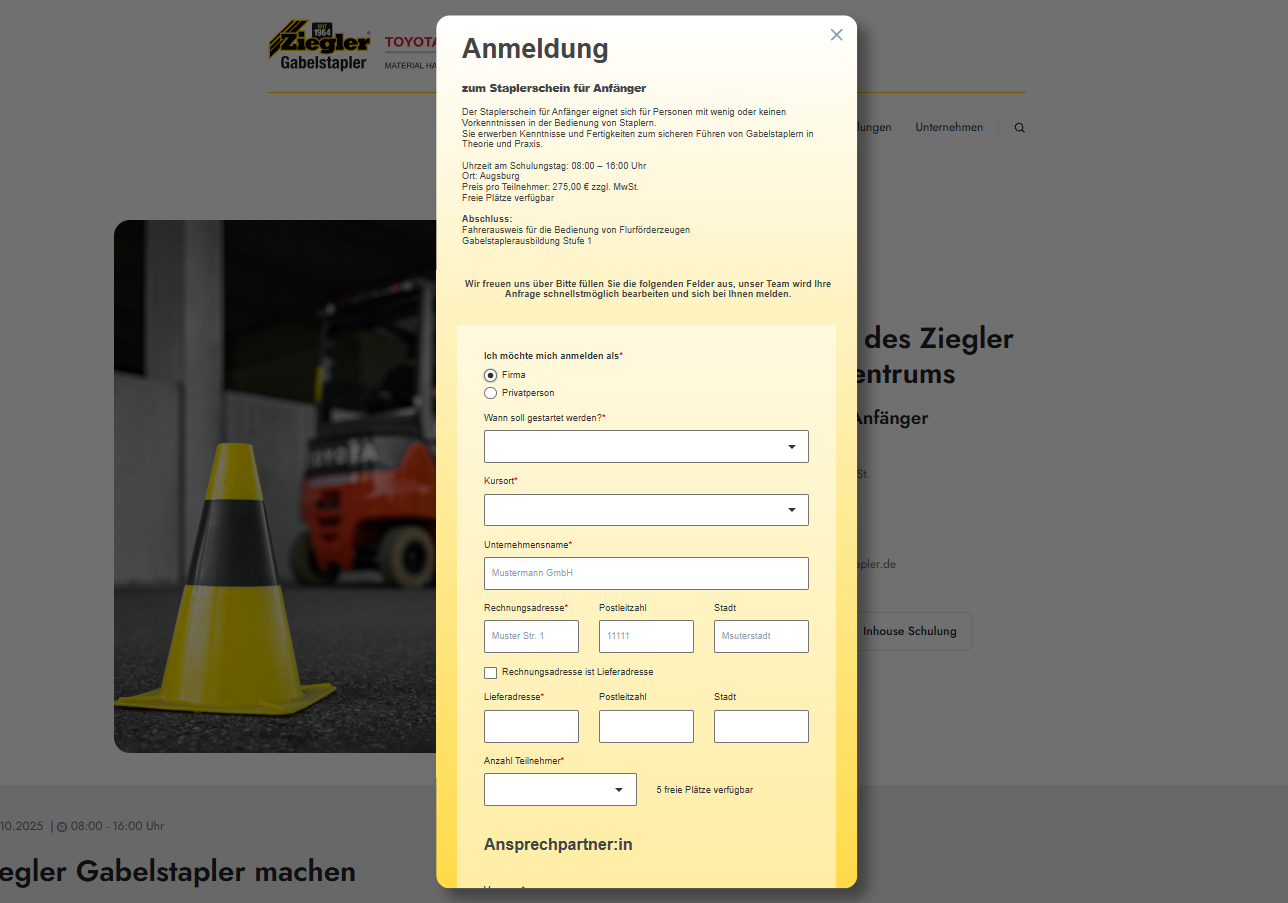Open the search magnifier in the navigation bar
Image resolution: width=1288 pixels, height=903 pixels.
pyautogui.click(x=1019, y=127)
